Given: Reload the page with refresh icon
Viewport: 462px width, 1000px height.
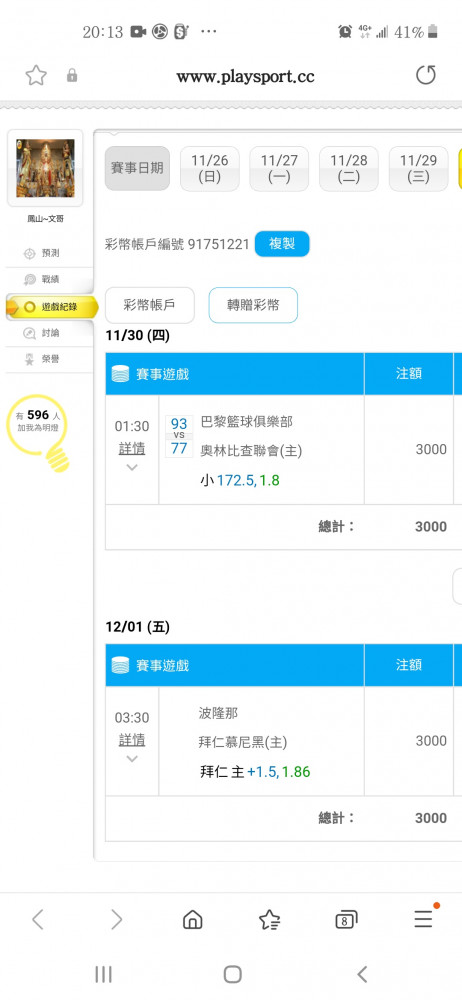Looking at the screenshot, I should (x=426, y=75).
